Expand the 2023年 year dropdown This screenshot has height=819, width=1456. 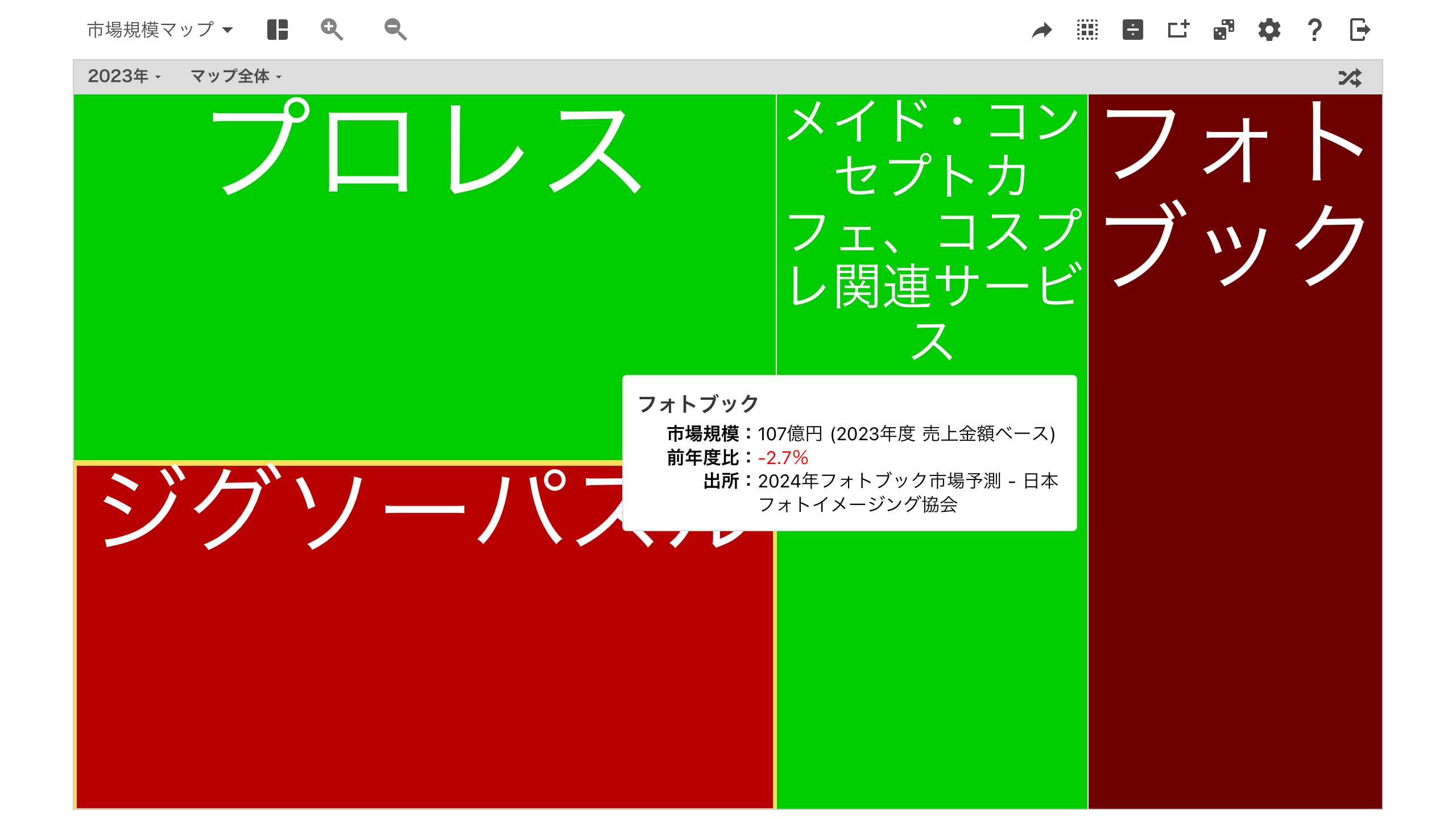pyautogui.click(x=124, y=76)
